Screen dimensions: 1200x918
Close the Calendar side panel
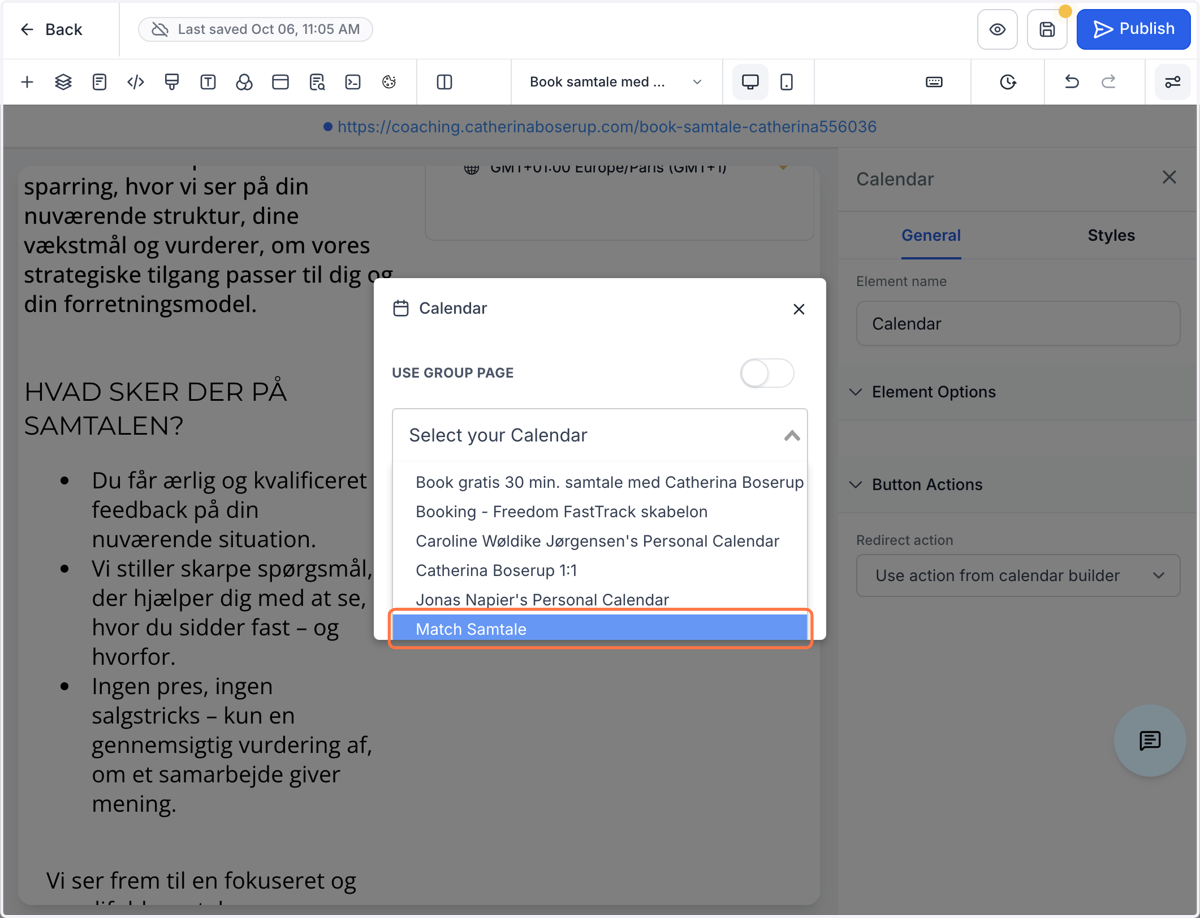point(1169,178)
